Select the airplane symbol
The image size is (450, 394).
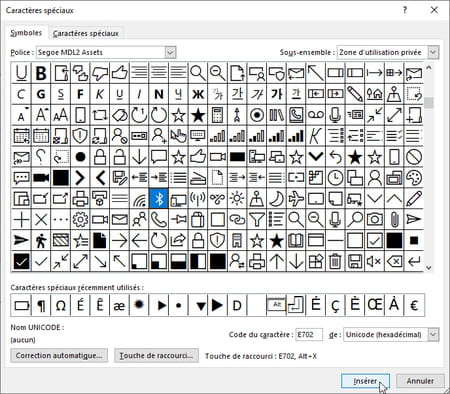click(296, 199)
